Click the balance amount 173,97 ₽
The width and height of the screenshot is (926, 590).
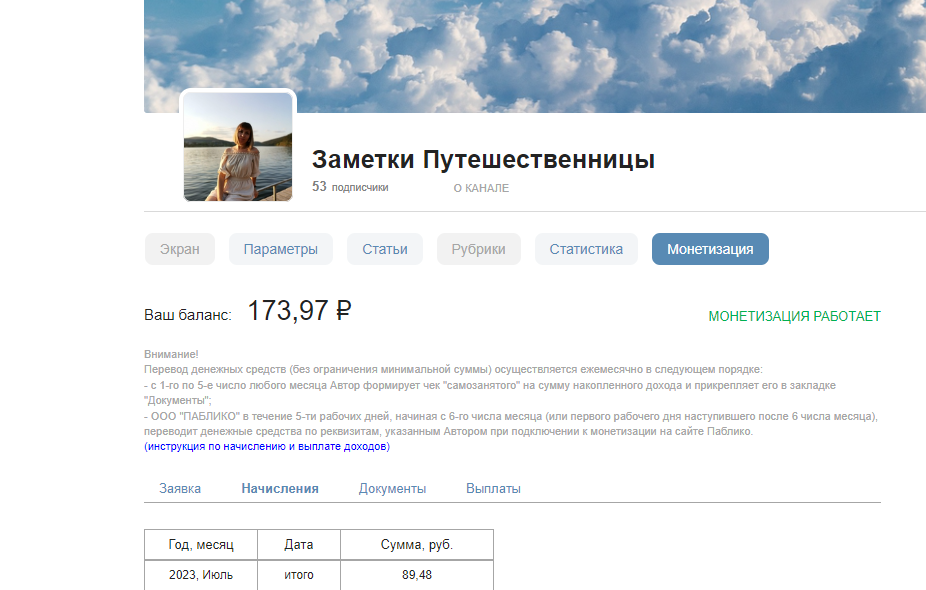(x=299, y=311)
